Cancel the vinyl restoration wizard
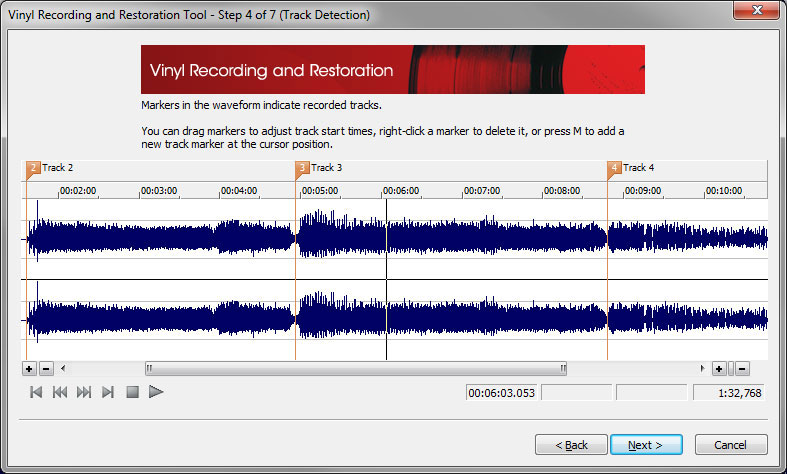This screenshot has height=474, width=787. 731,444
